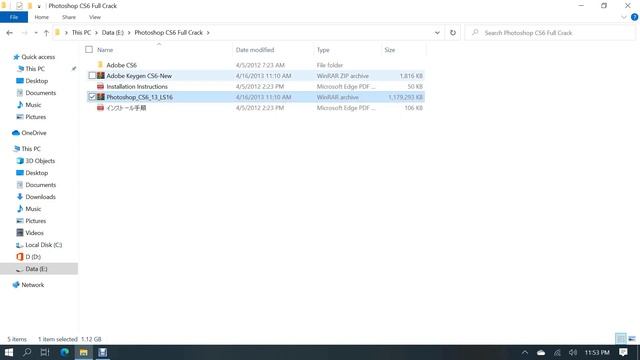640x360 pixels.
Task: Open Music under Quick access
Action: click(33, 105)
